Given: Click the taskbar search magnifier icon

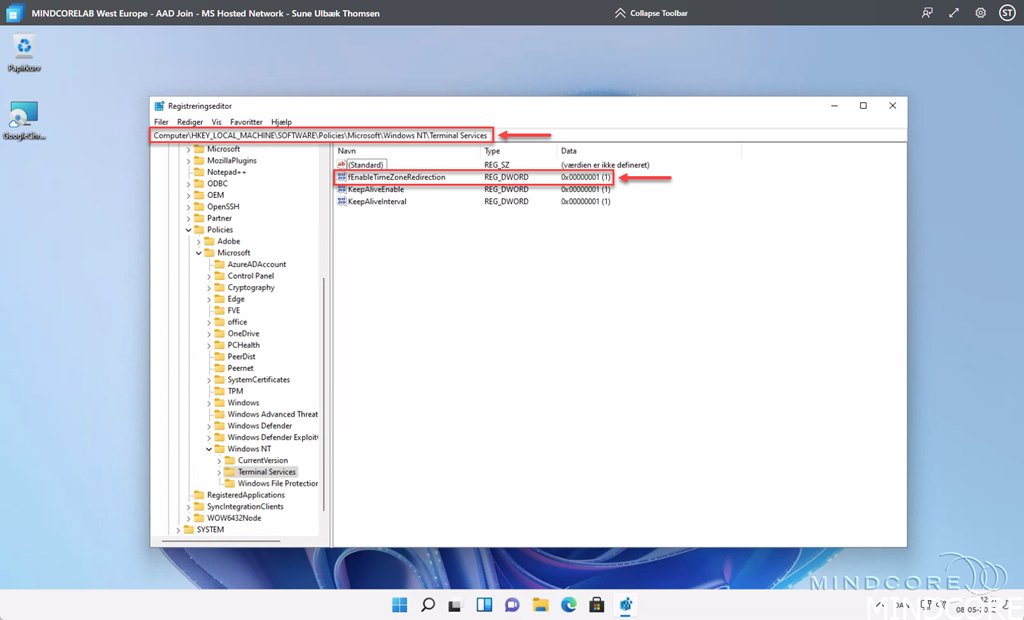Looking at the screenshot, I should pyautogui.click(x=428, y=605).
